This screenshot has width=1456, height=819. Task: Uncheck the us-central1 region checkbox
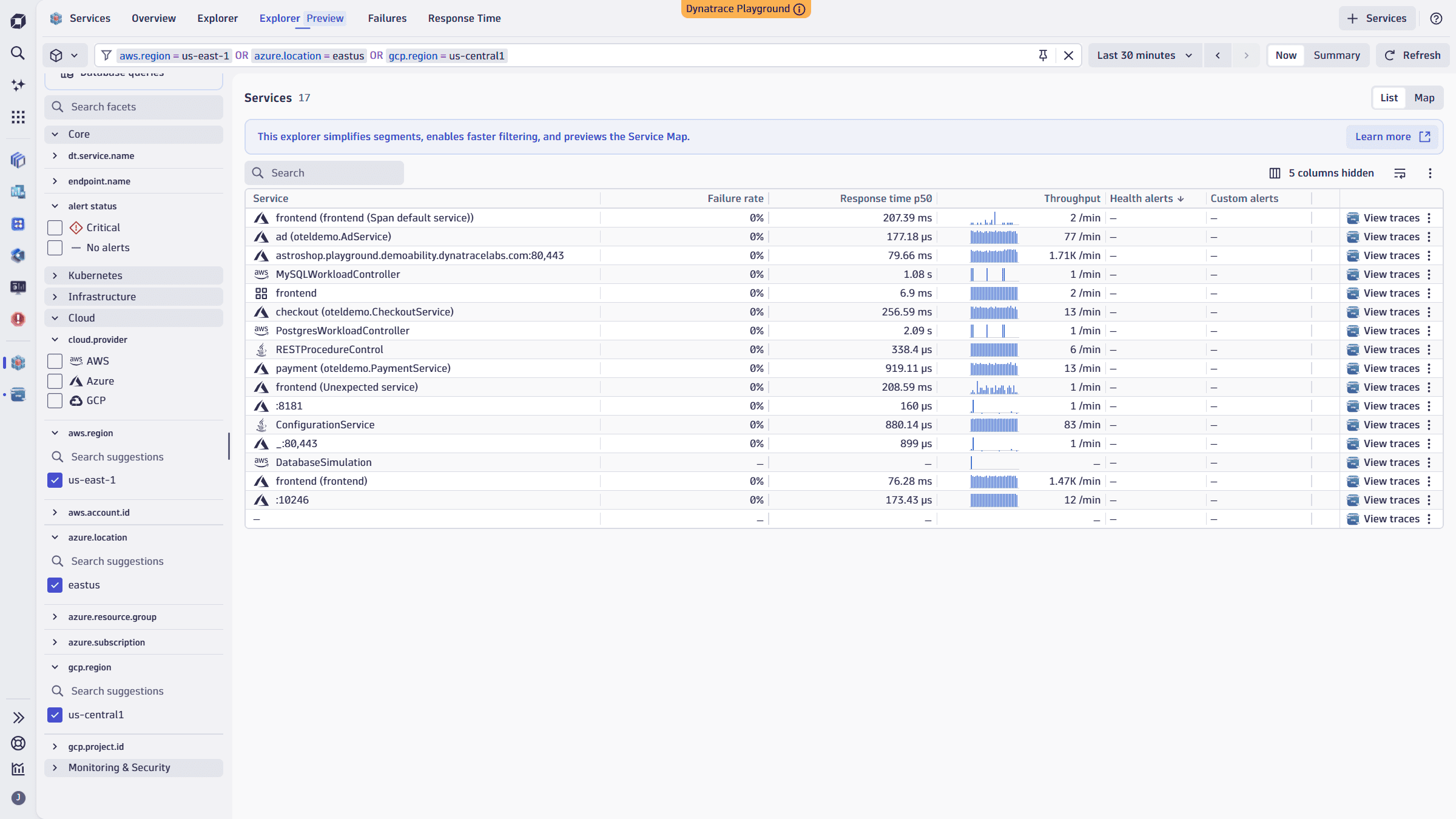pyautogui.click(x=55, y=715)
